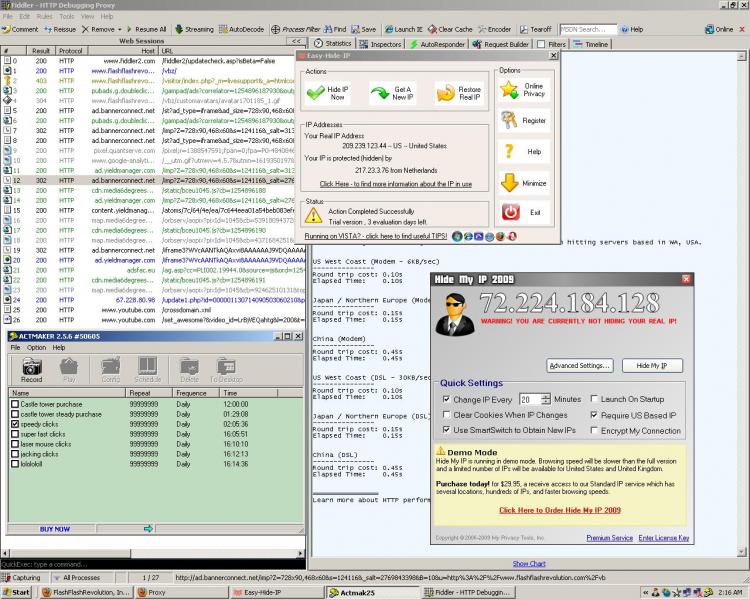Toggle Change IP Every checkbox

(446, 399)
